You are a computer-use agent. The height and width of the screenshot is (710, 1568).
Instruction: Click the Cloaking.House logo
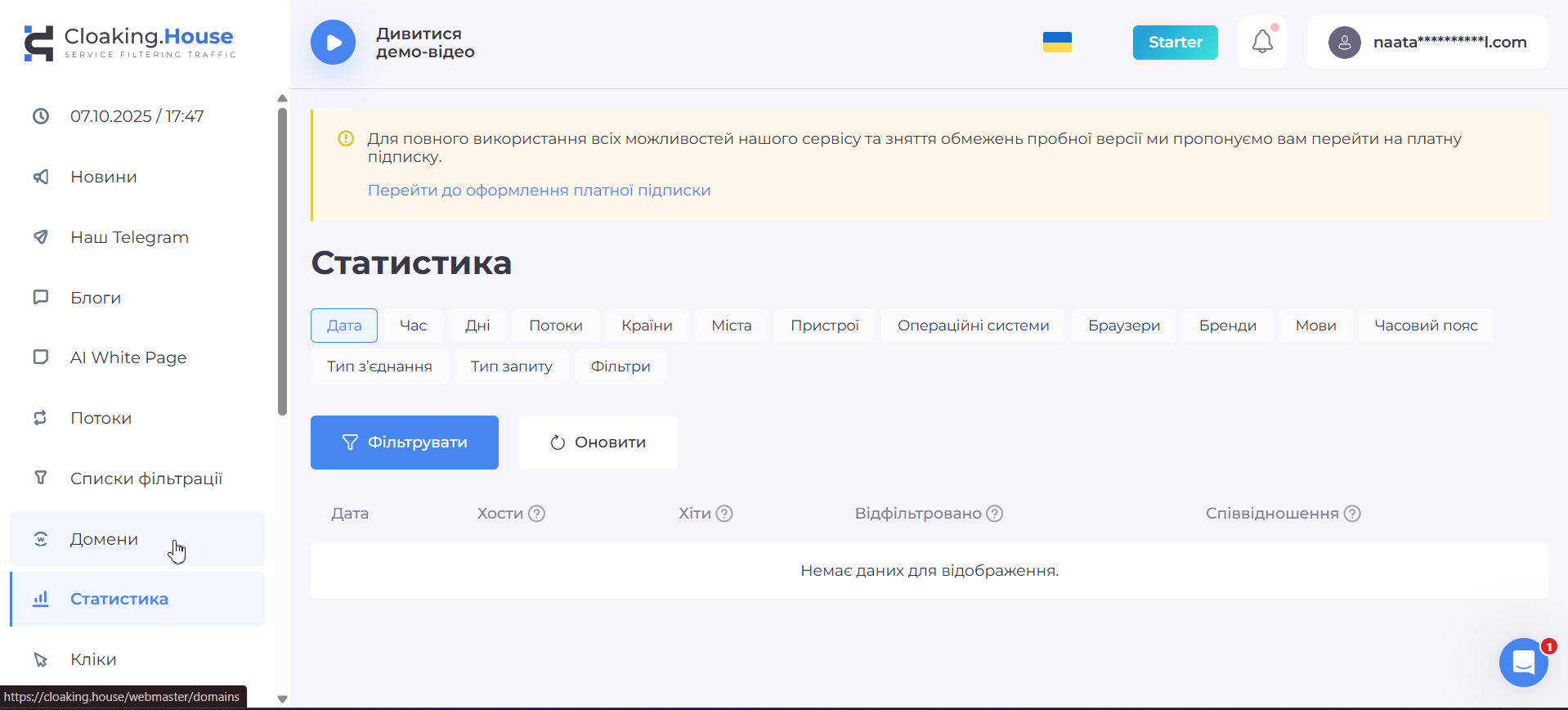[x=129, y=43]
